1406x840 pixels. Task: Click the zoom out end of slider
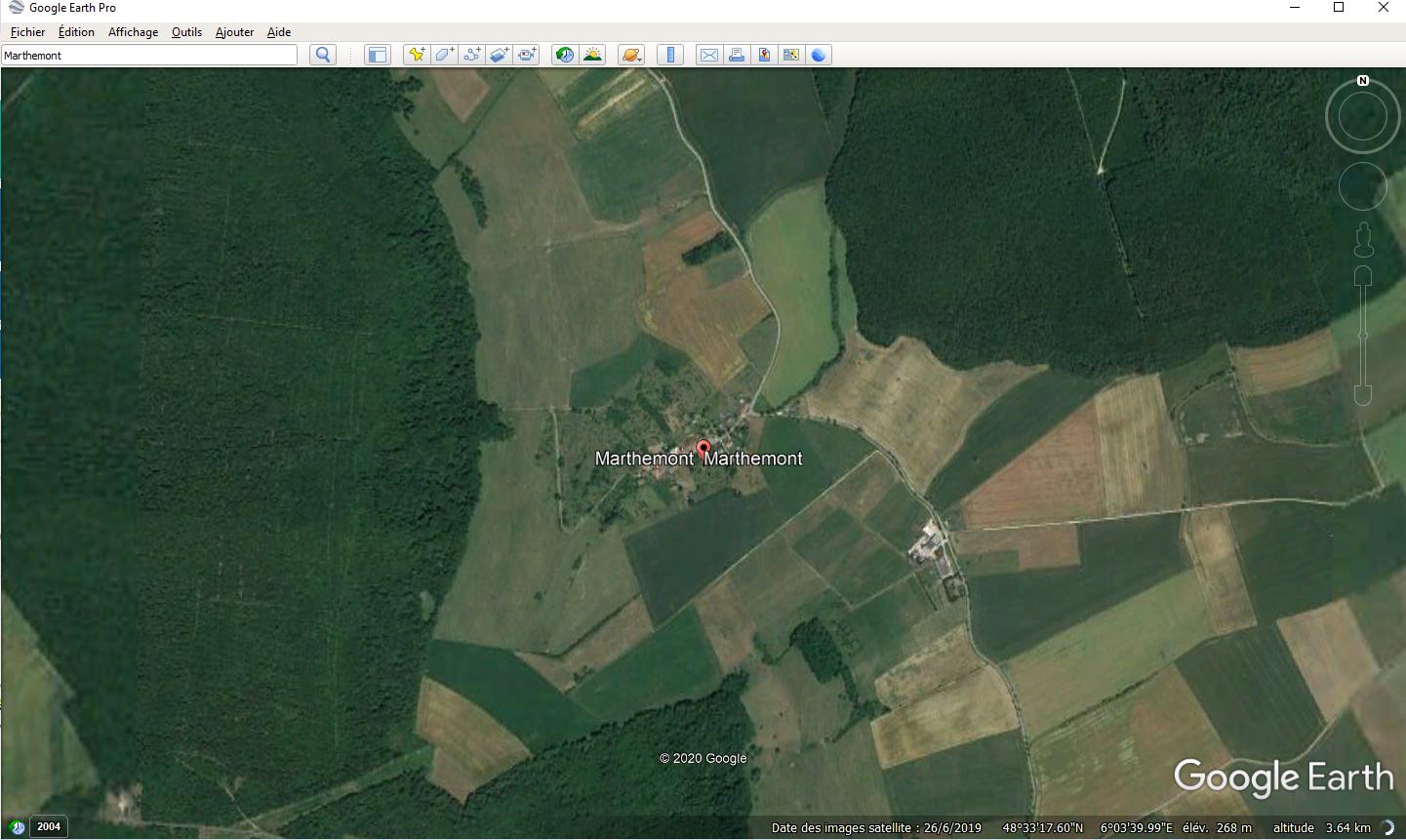click(x=1363, y=395)
